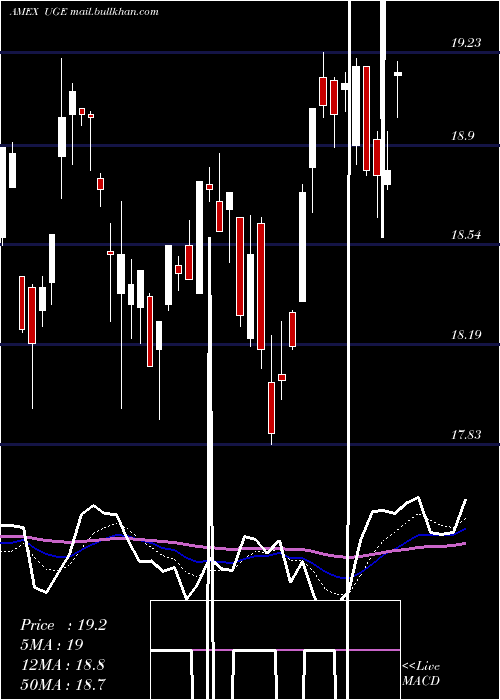Image resolution: width=500 pixels, height=700 pixels.
Task: Click the 18.19 price level label
Action: (x=466, y=334)
